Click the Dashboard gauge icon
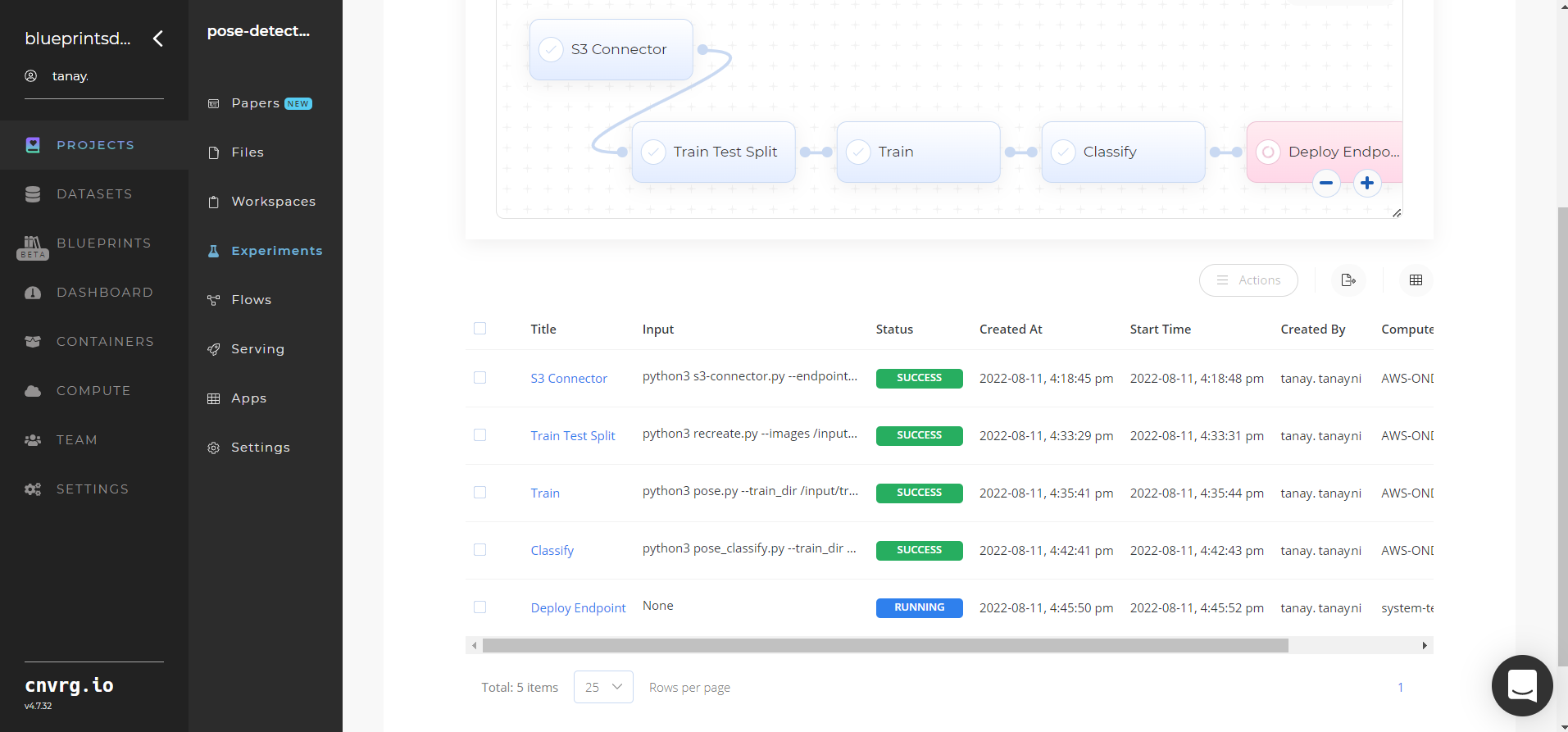 [x=33, y=293]
